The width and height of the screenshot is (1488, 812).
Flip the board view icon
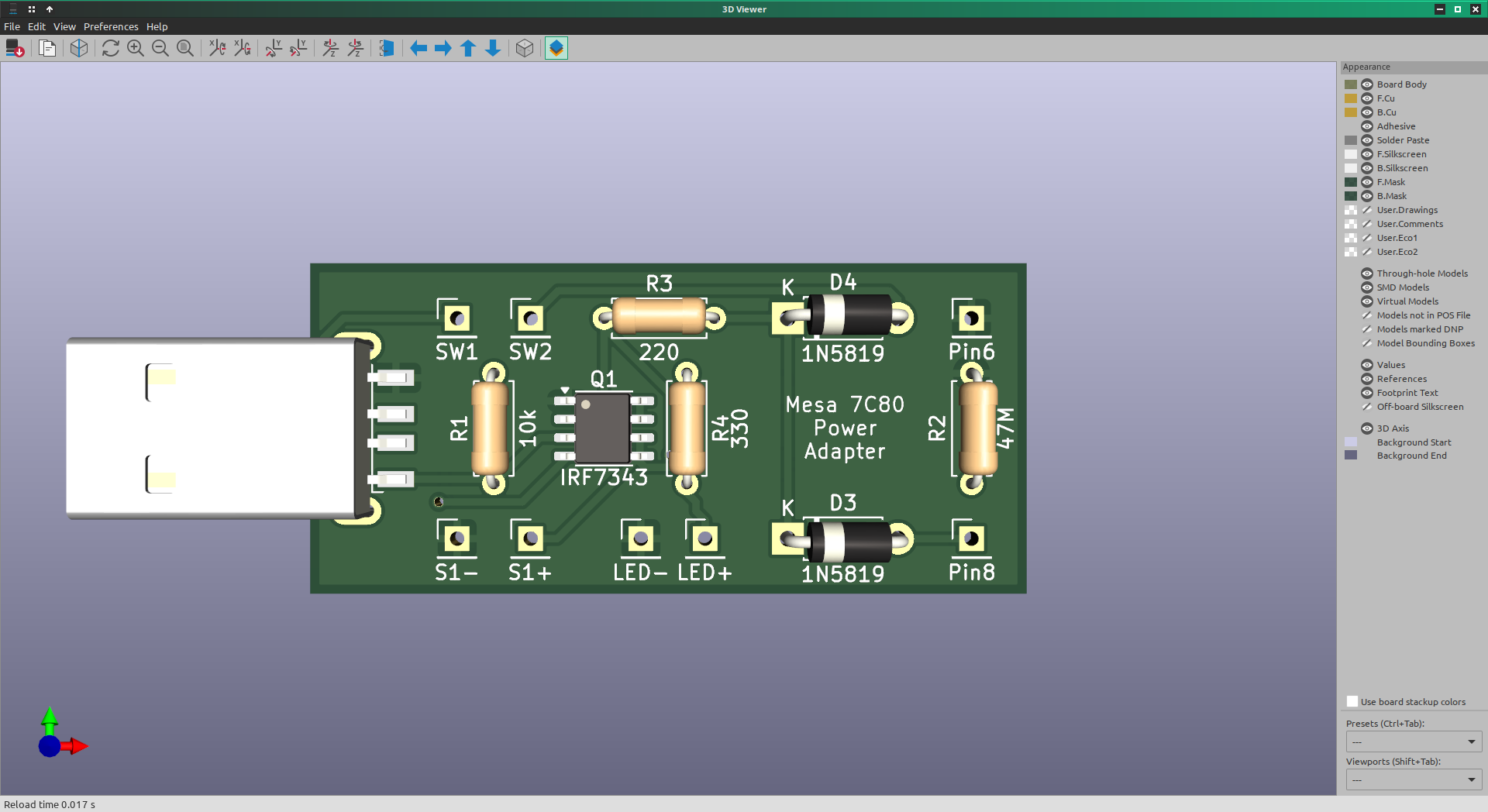[387, 48]
